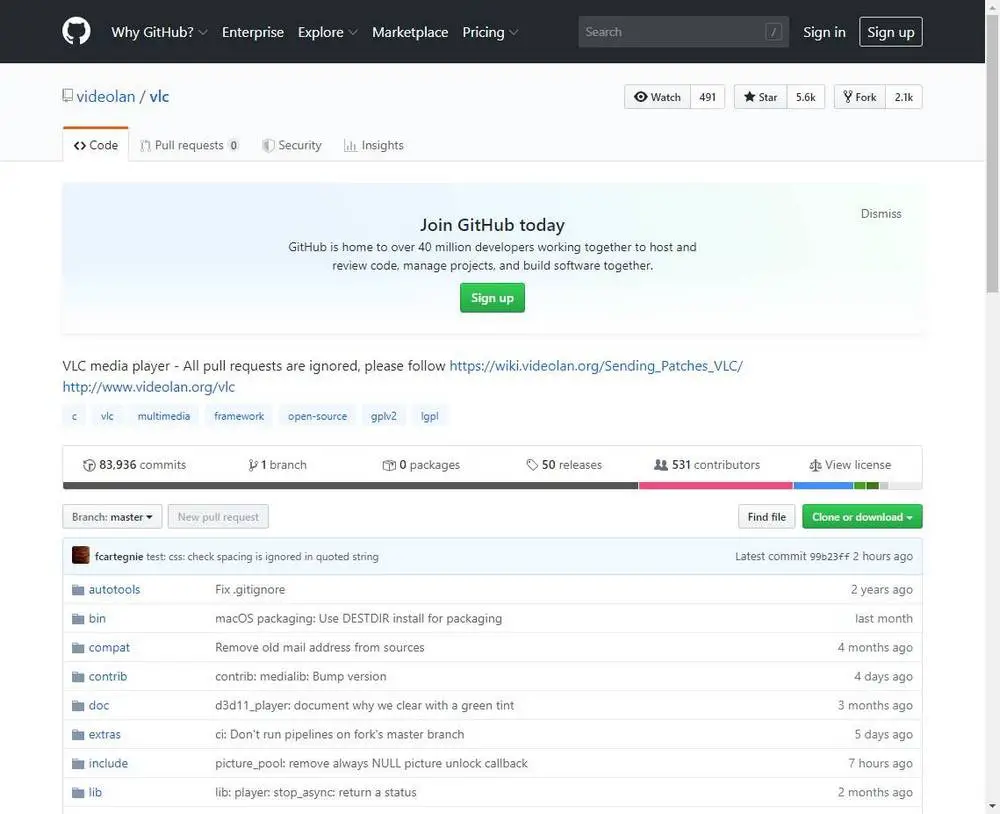Click the Star button
Screen dimensions: 1000x814
[761, 97]
